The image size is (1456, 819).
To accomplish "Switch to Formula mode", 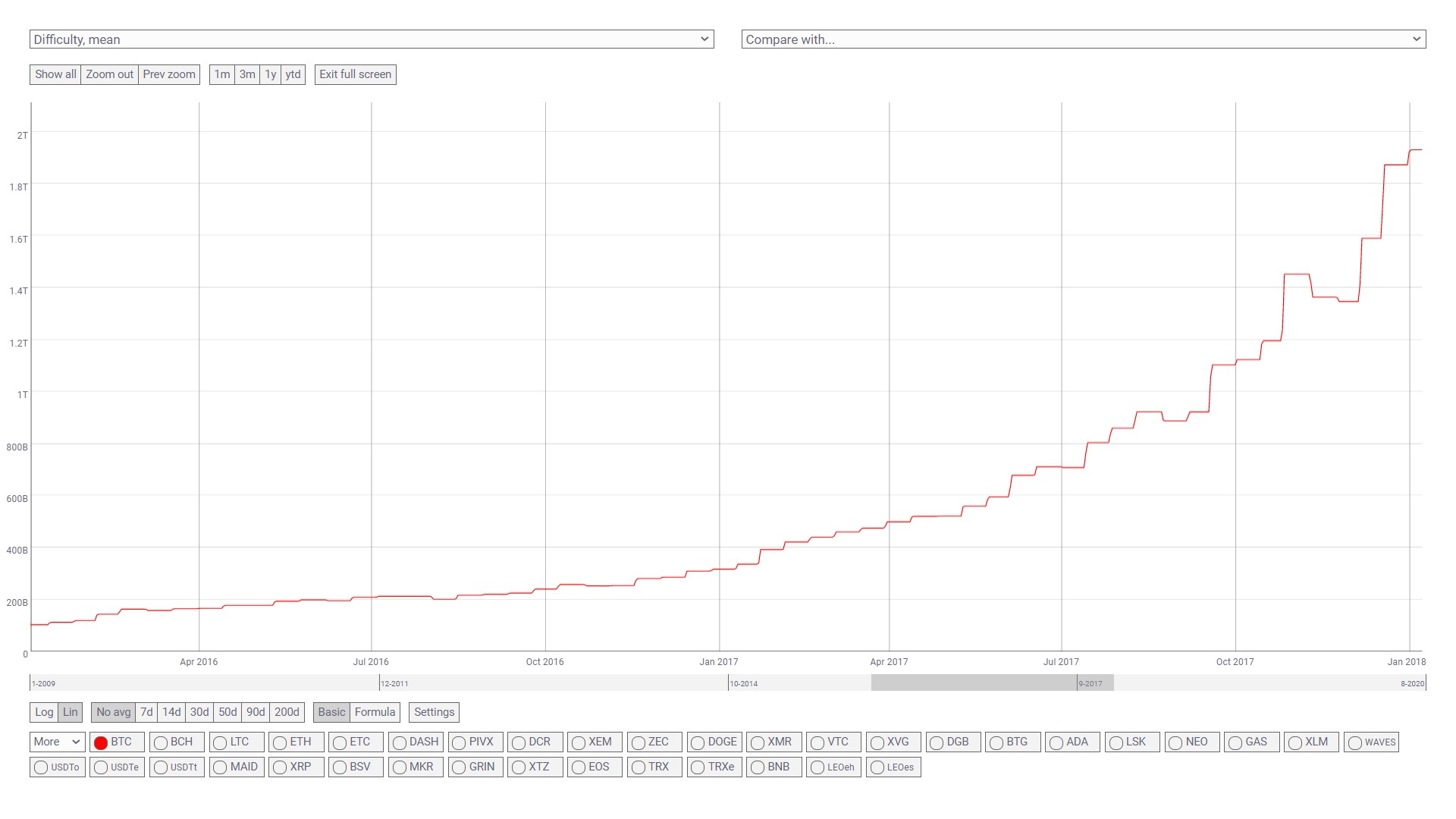I will 375,712.
